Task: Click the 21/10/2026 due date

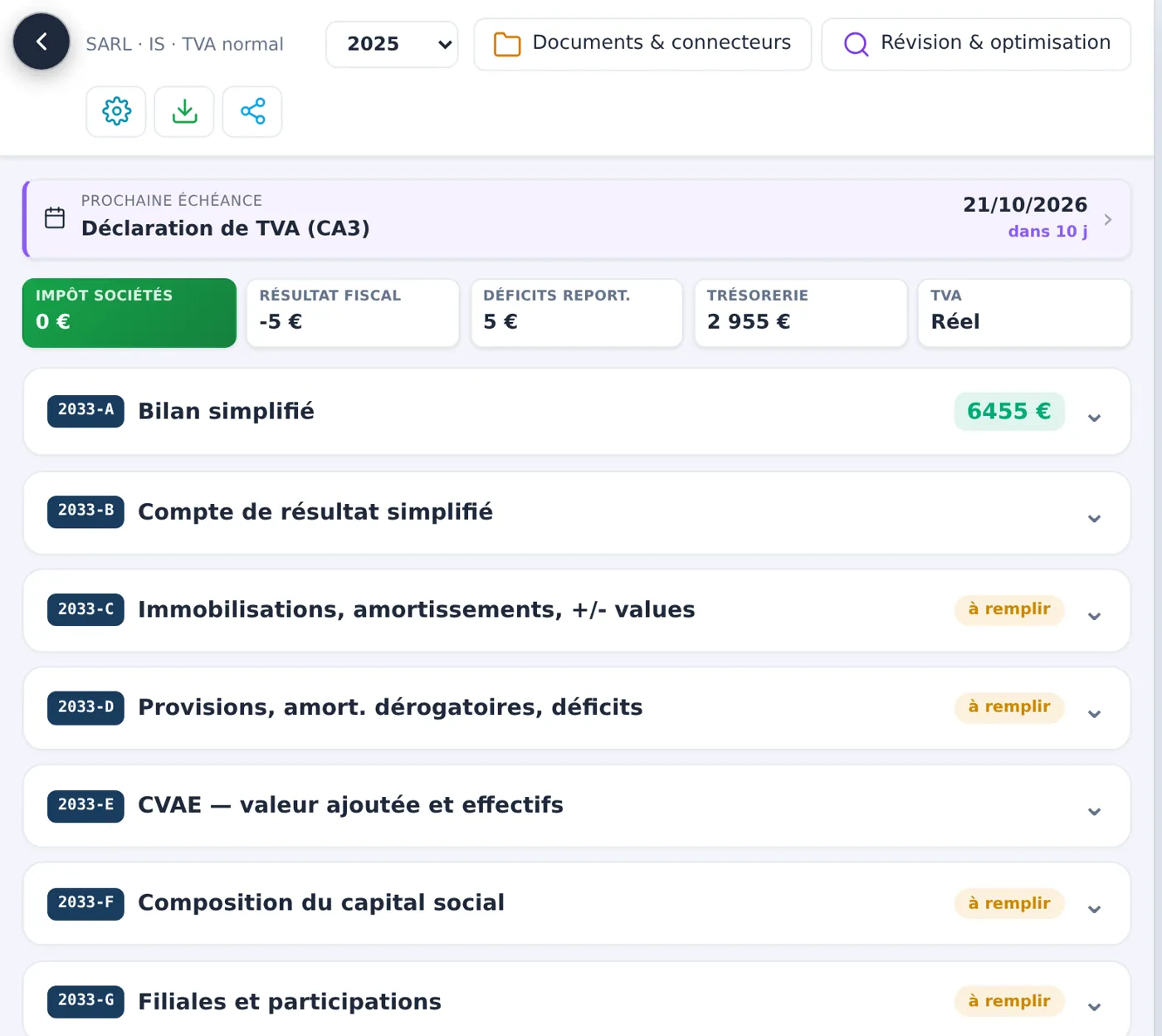Action: 1025,204
